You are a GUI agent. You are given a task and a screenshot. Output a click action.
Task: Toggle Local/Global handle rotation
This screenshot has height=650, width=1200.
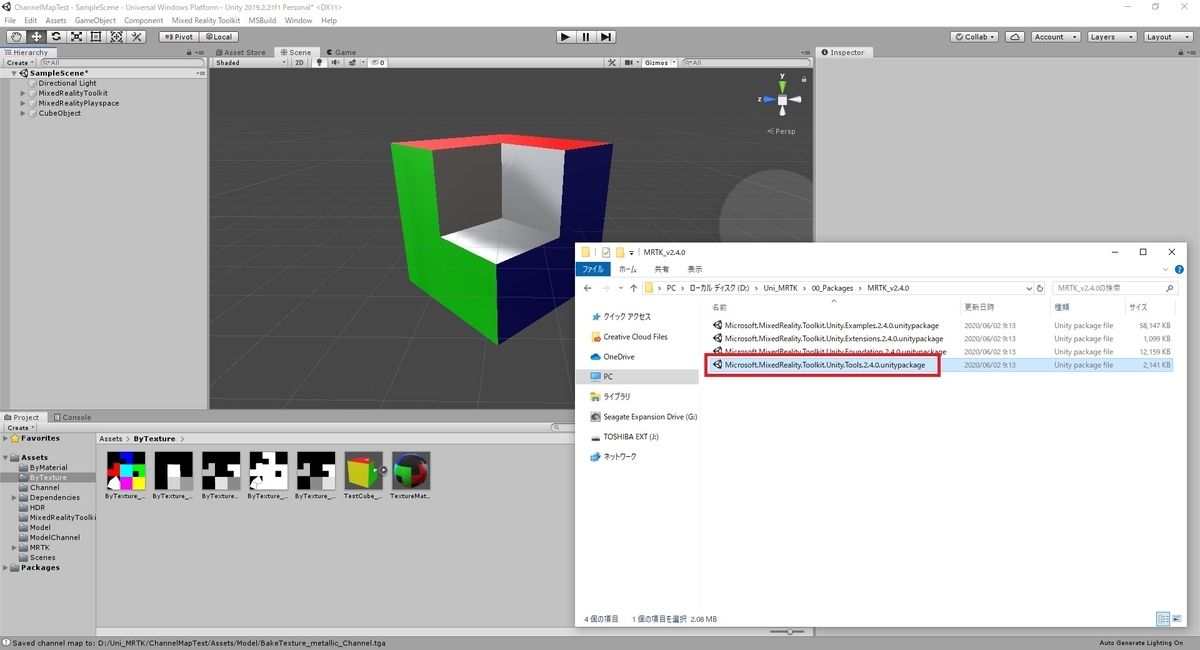(217, 37)
